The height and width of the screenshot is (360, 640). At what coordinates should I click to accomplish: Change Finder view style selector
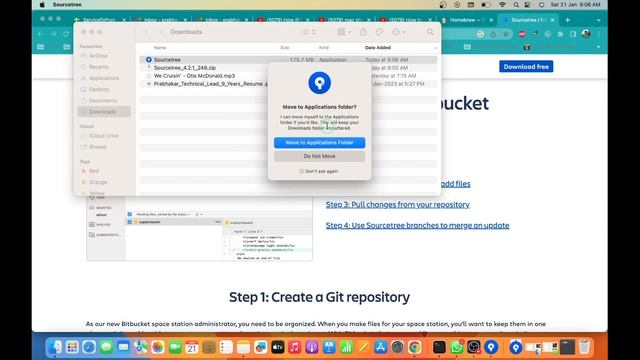click(x=309, y=32)
